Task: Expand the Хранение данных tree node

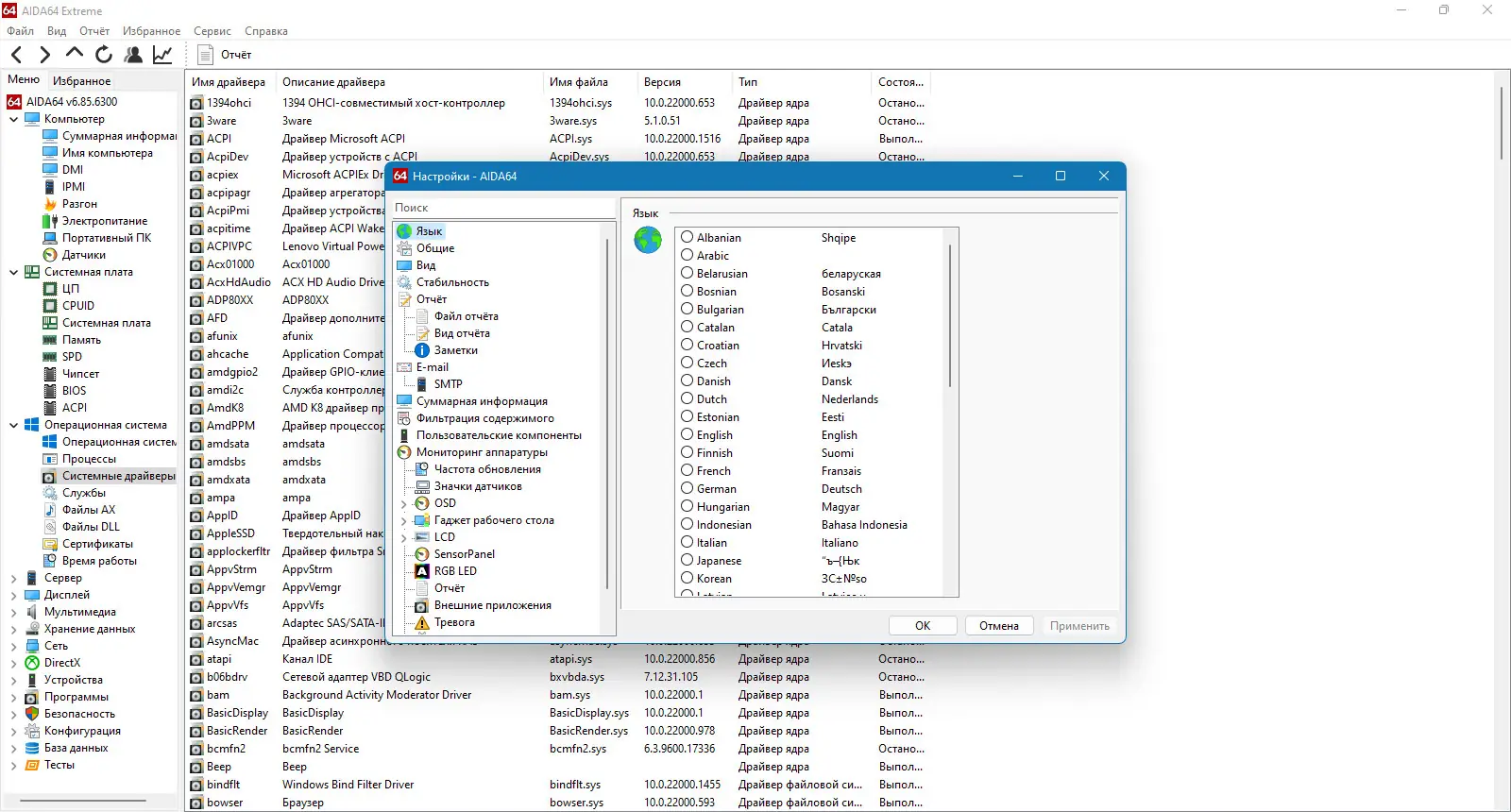Action: (x=13, y=629)
